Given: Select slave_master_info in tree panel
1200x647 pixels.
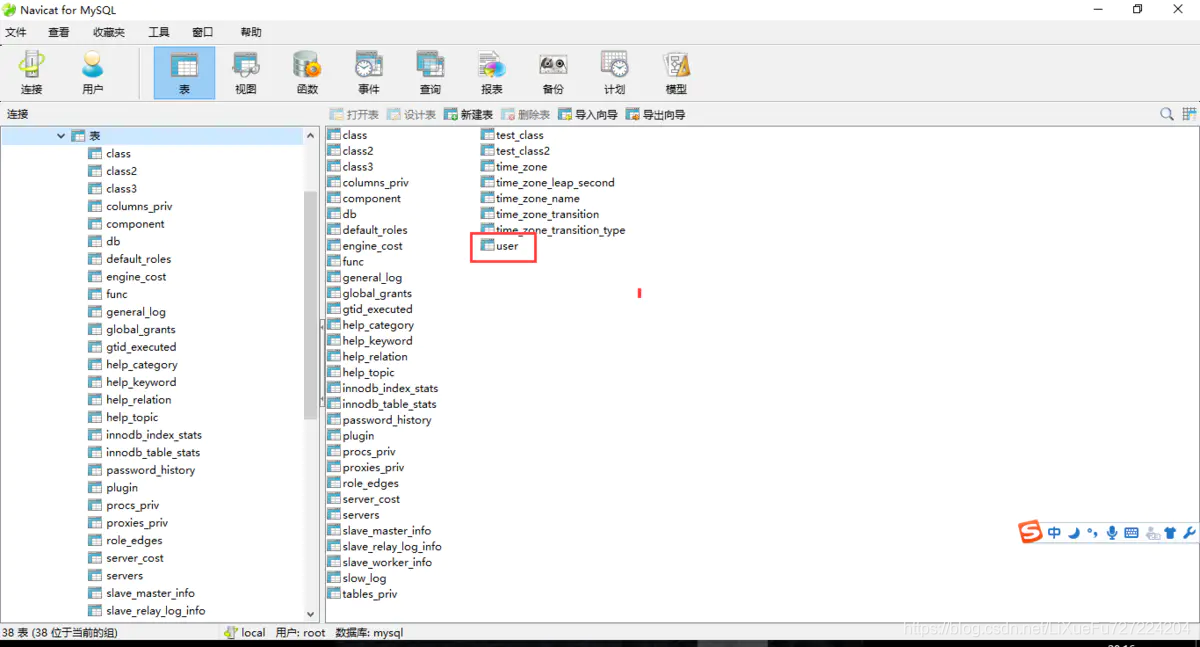Looking at the screenshot, I should (141, 593).
